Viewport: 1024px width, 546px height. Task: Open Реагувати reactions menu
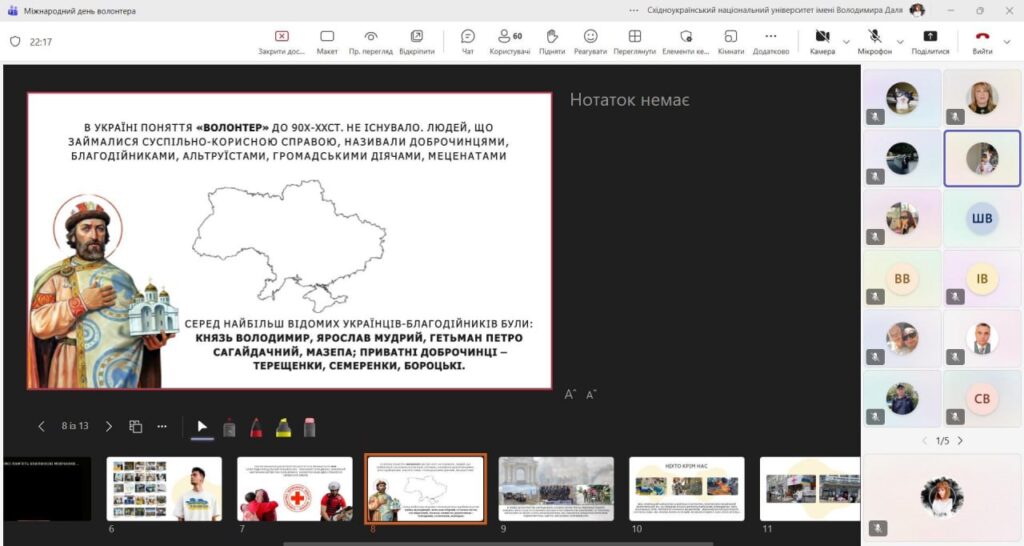tap(590, 41)
